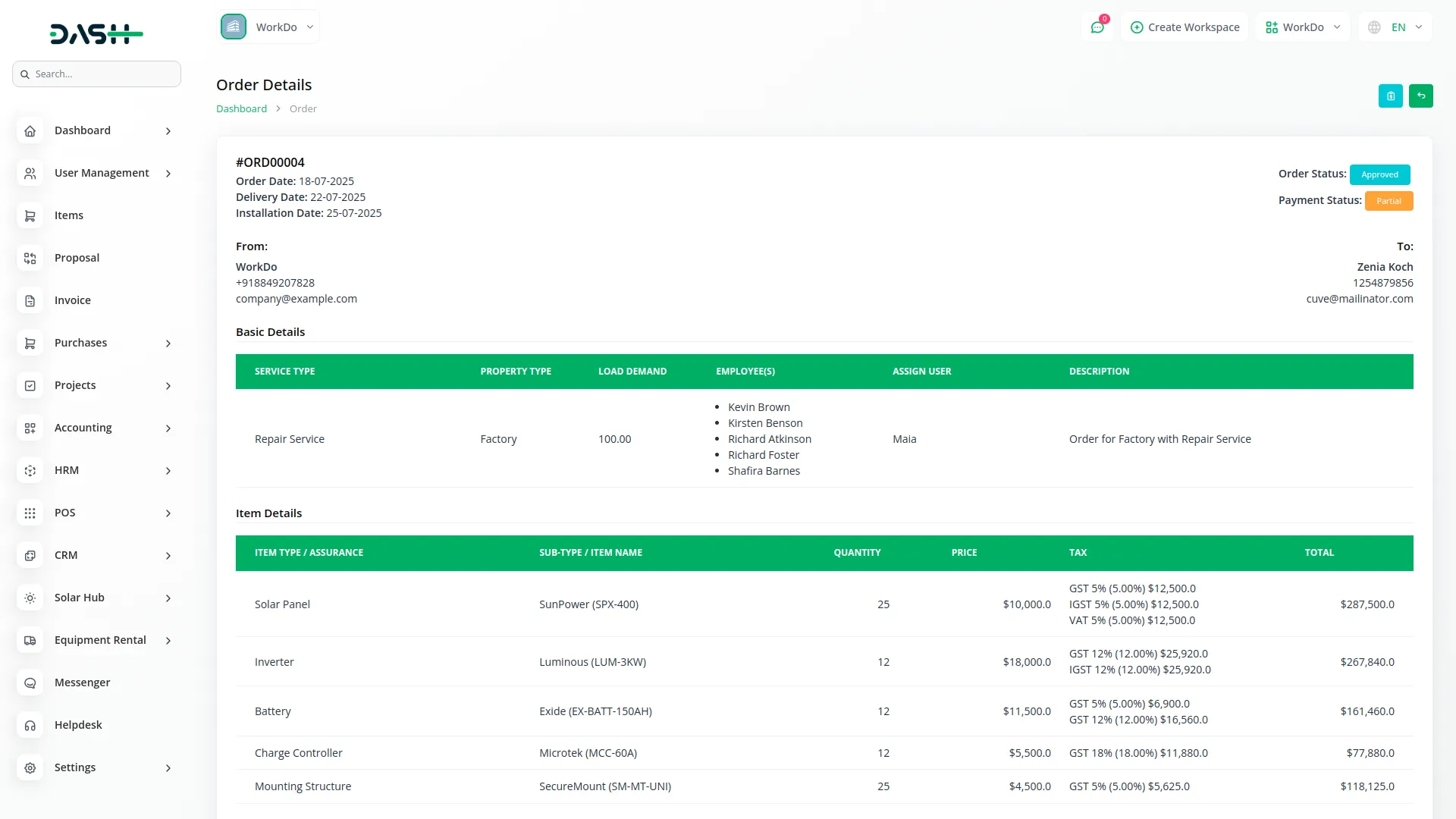Click the Projects checklist icon
The height and width of the screenshot is (819, 1456).
(x=30, y=386)
